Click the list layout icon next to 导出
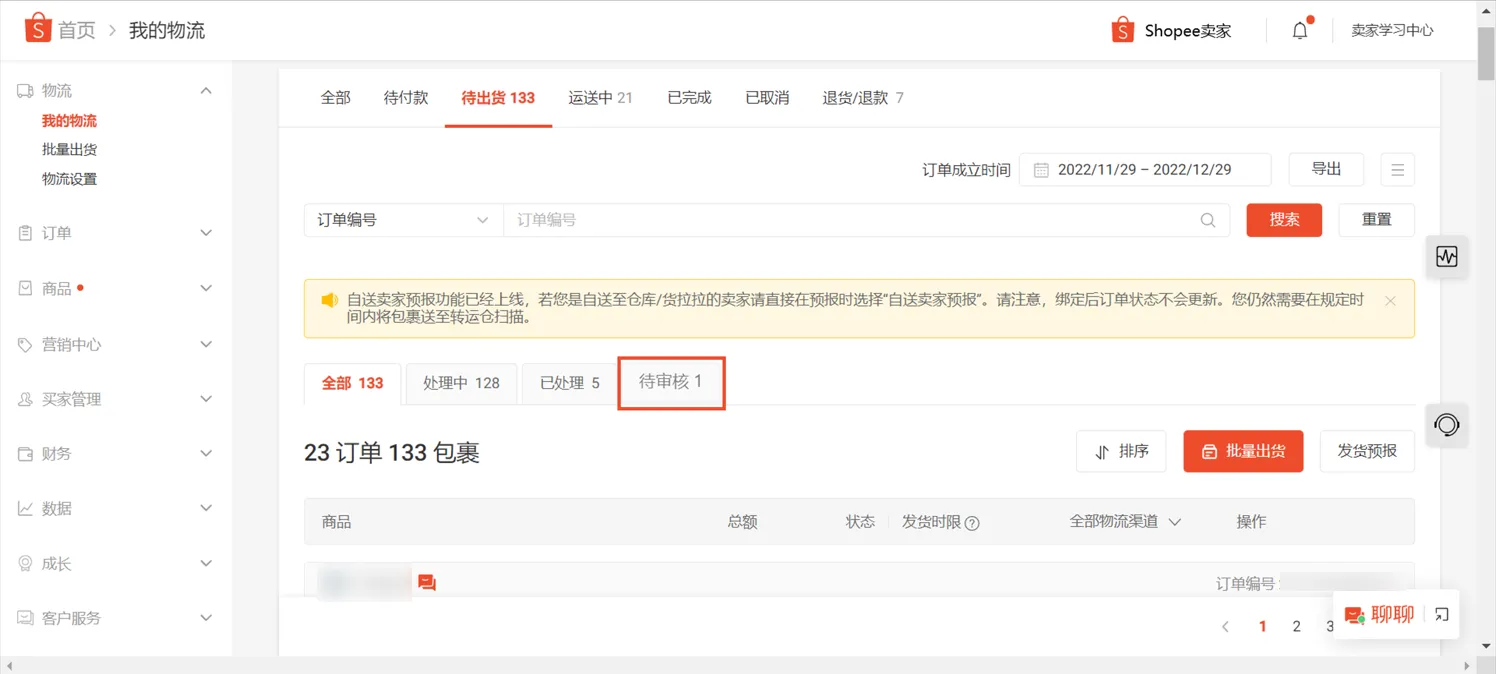This screenshot has width=1496, height=674. coord(1397,169)
